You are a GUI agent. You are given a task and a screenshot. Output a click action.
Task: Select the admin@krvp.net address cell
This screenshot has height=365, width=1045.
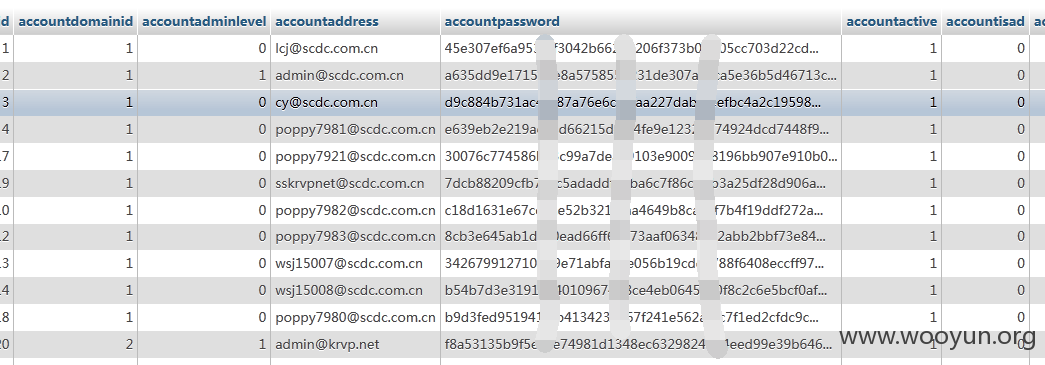click(x=355, y=344)
